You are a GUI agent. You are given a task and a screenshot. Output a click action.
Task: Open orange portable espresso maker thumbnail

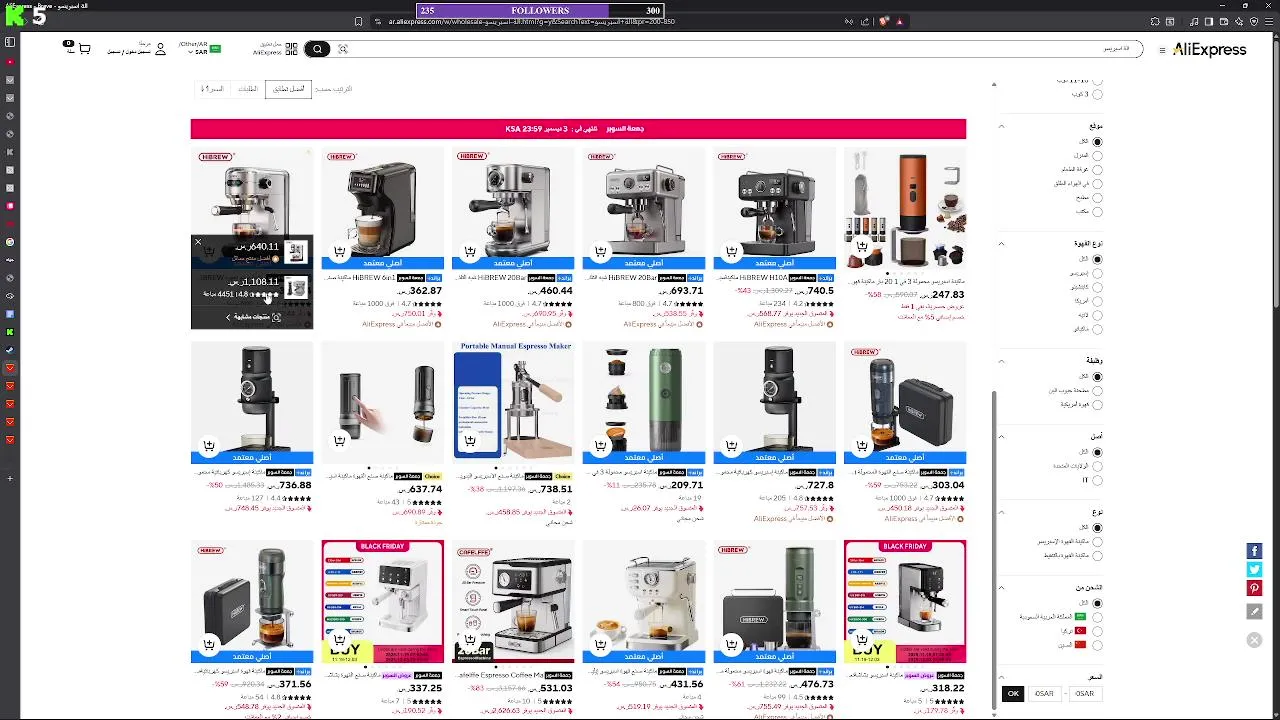click(x=905, y=208)
